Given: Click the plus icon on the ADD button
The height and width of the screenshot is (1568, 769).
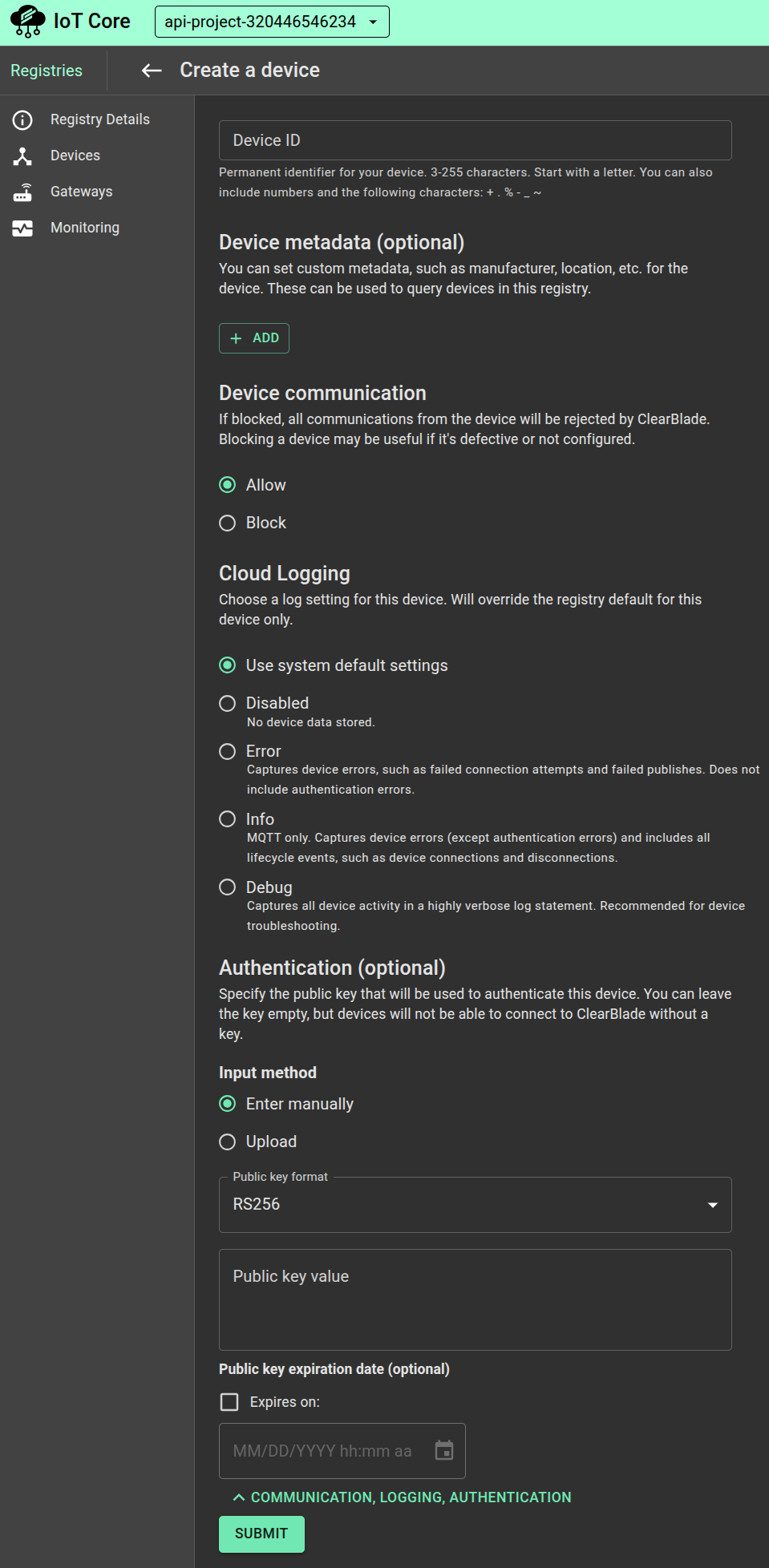Looking at the screenshot, I should (x=236, y=338).
